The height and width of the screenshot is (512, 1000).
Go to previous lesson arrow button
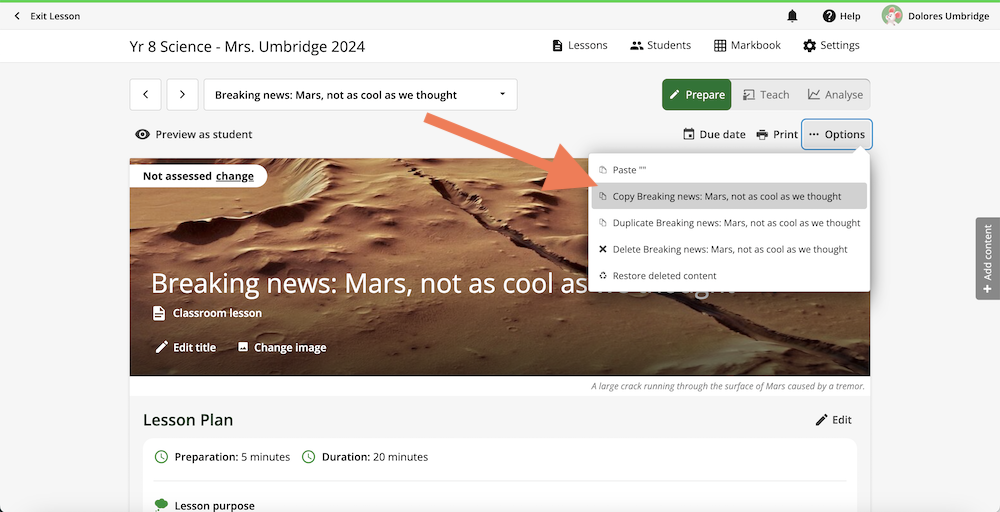tap(145, 95)
